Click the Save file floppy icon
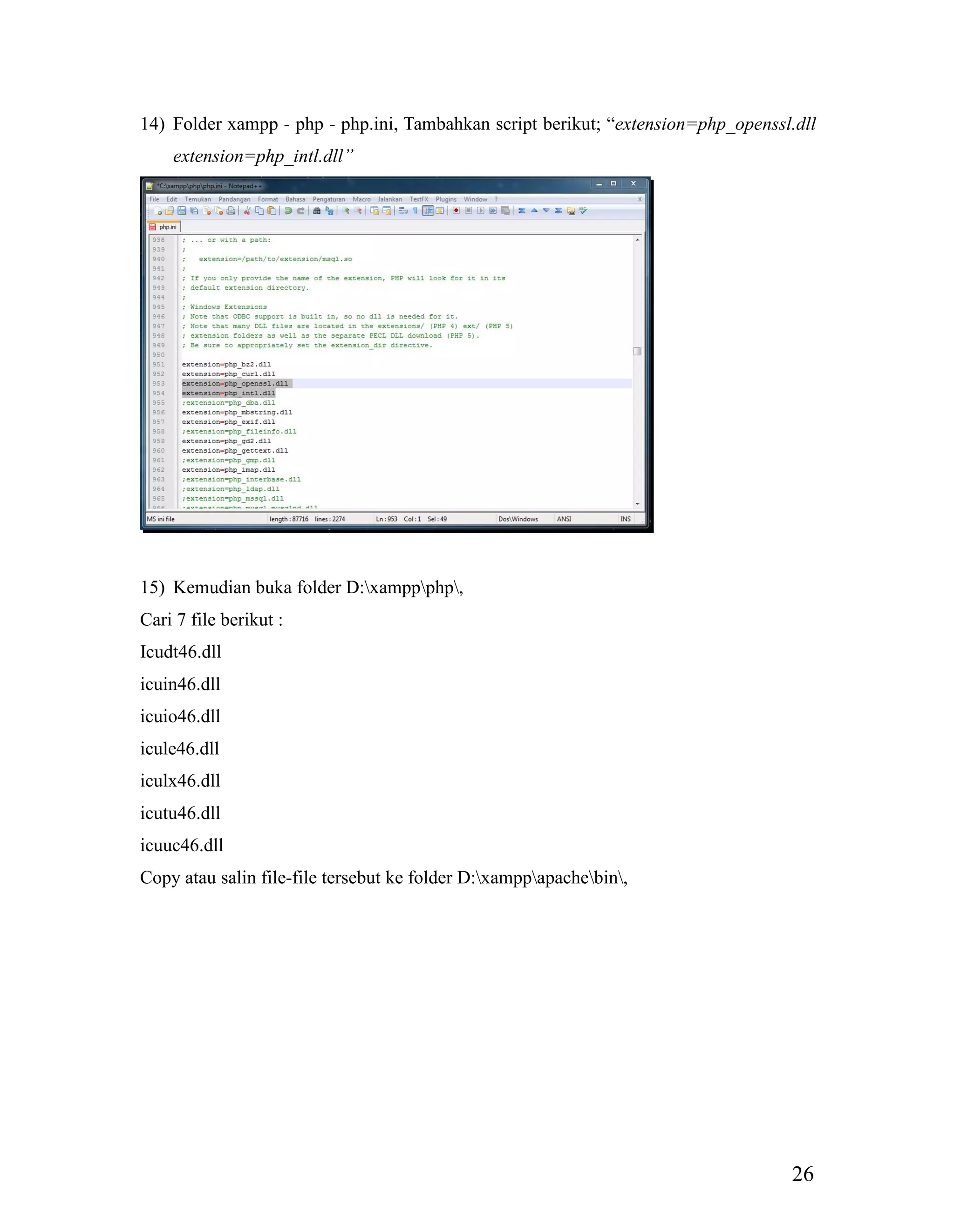This screenshot has width=954, height=1232. (182, 211)
